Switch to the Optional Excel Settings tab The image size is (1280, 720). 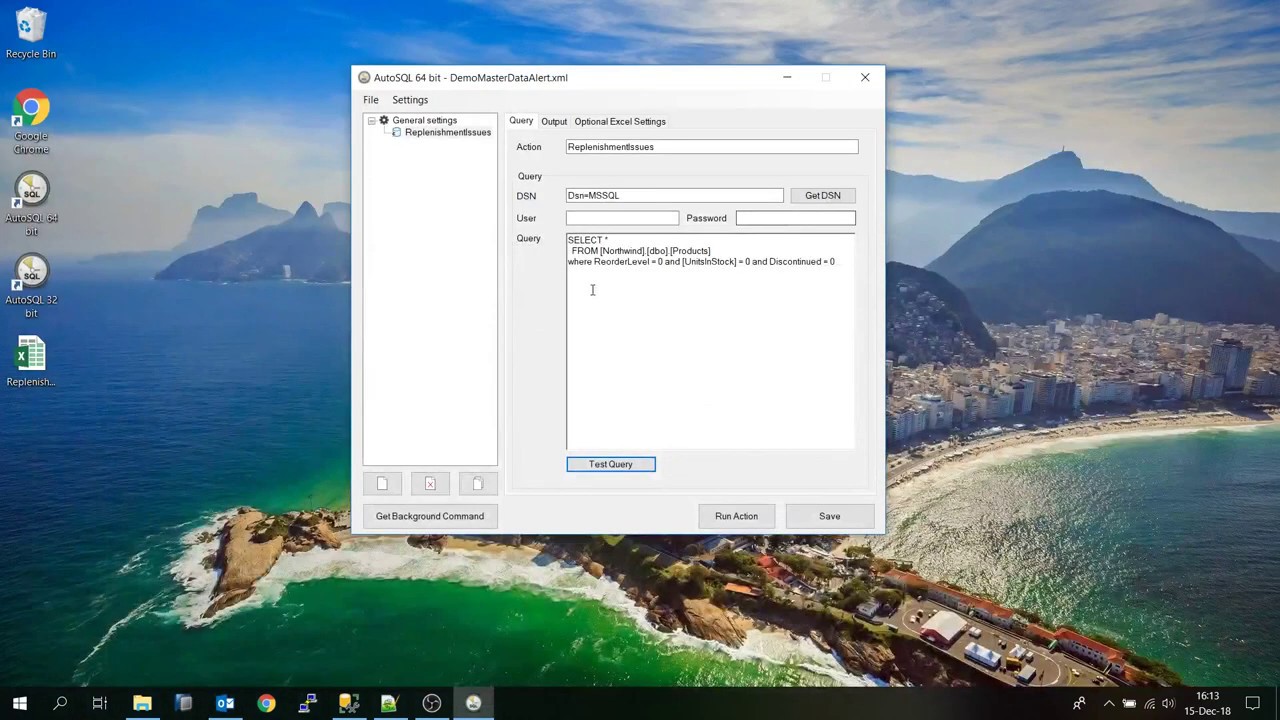tap(620, 122)
